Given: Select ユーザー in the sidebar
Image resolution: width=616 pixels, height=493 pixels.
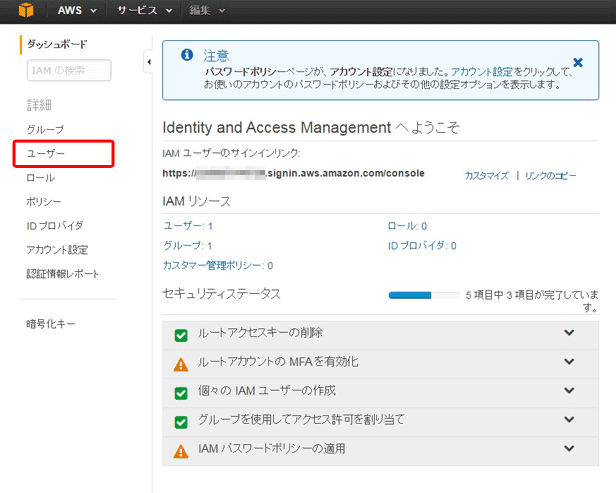Looking at the screenshot, I should (46, 154).
